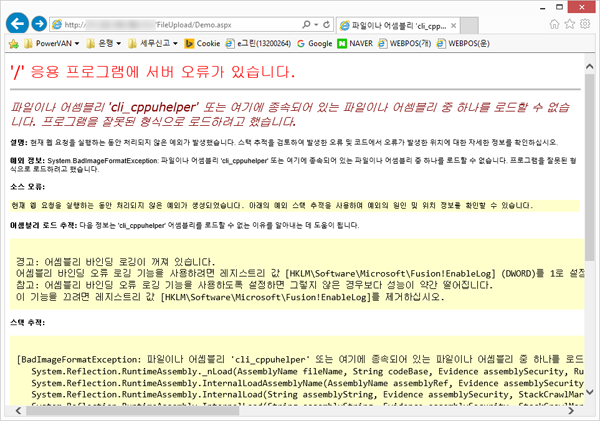The image size is (600, 421).
Task: Open the PowerVAN favorites folder
Action: (x=52, y=44)
